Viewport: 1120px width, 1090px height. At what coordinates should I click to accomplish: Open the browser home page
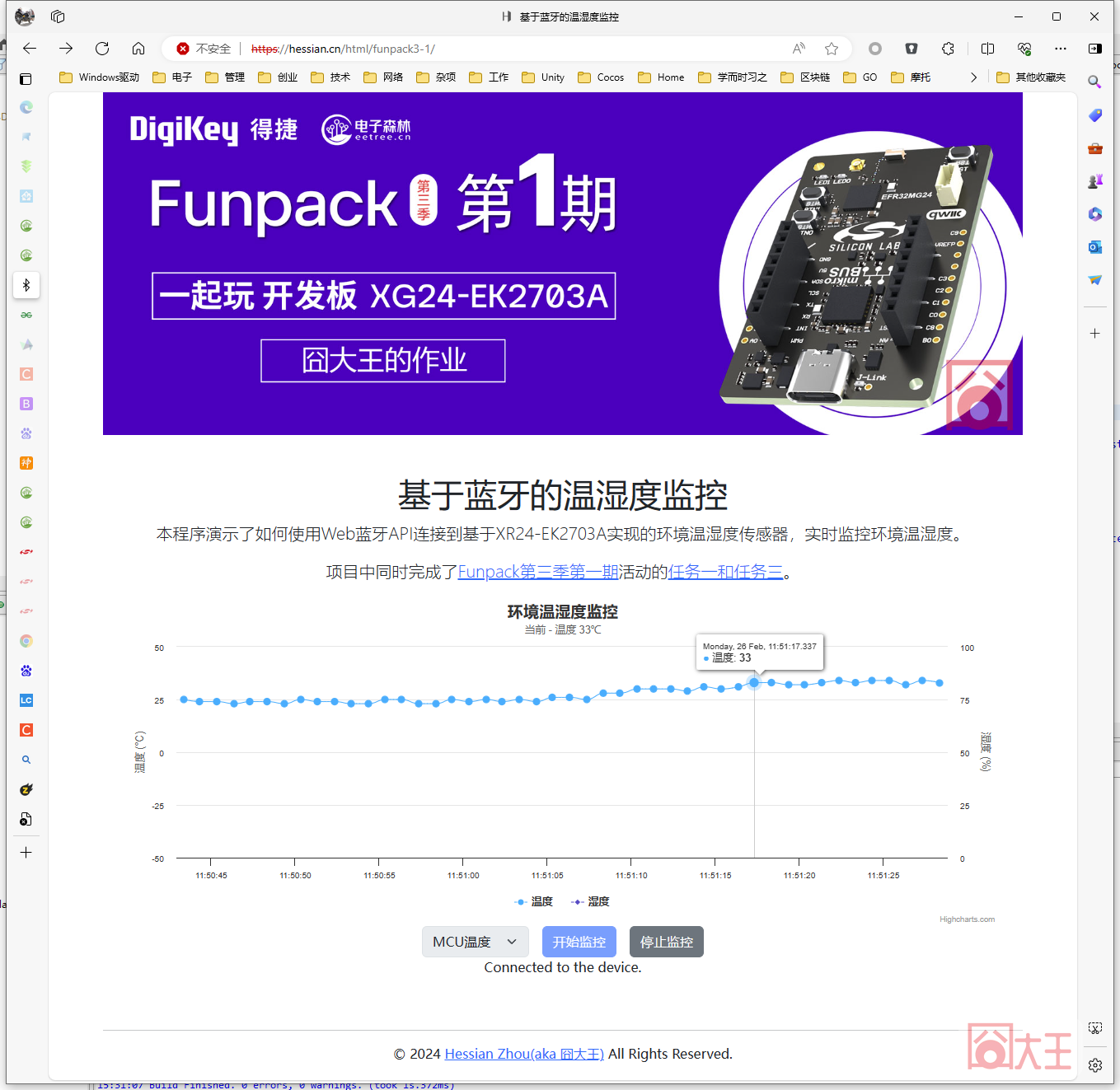(x=138, y=49)
